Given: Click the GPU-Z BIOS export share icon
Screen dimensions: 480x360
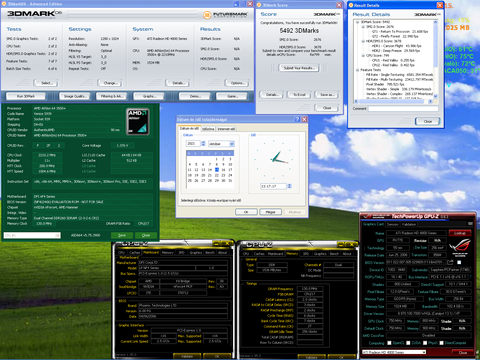Looking at the screenshot, I should 450,262.
